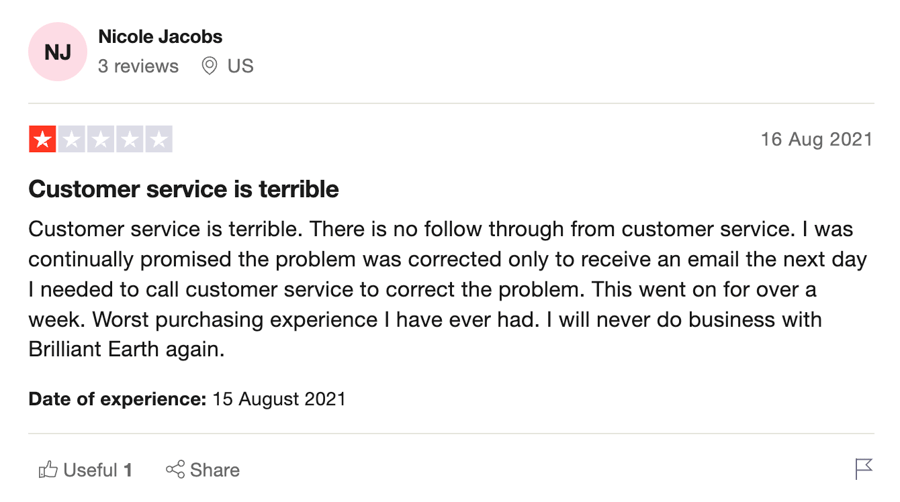The width and height of the screenshot is (900, 502).
Task: Click the Date of experience line
Action: (187, 399)
